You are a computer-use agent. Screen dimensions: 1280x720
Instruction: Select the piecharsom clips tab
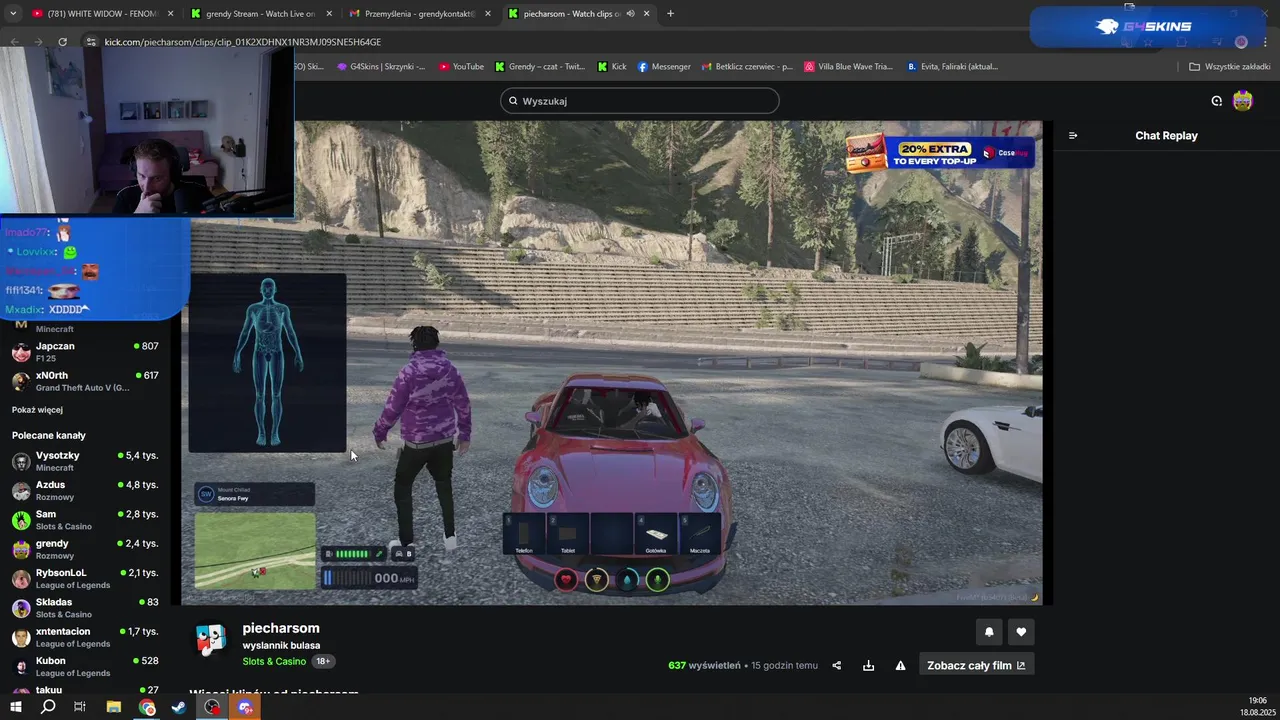570,14
